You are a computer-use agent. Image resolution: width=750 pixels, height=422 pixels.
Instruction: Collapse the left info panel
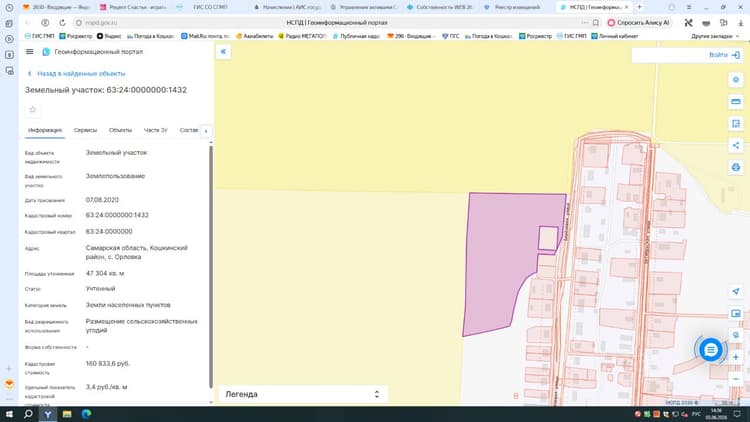pyautogui.click(x=223, y=52)
